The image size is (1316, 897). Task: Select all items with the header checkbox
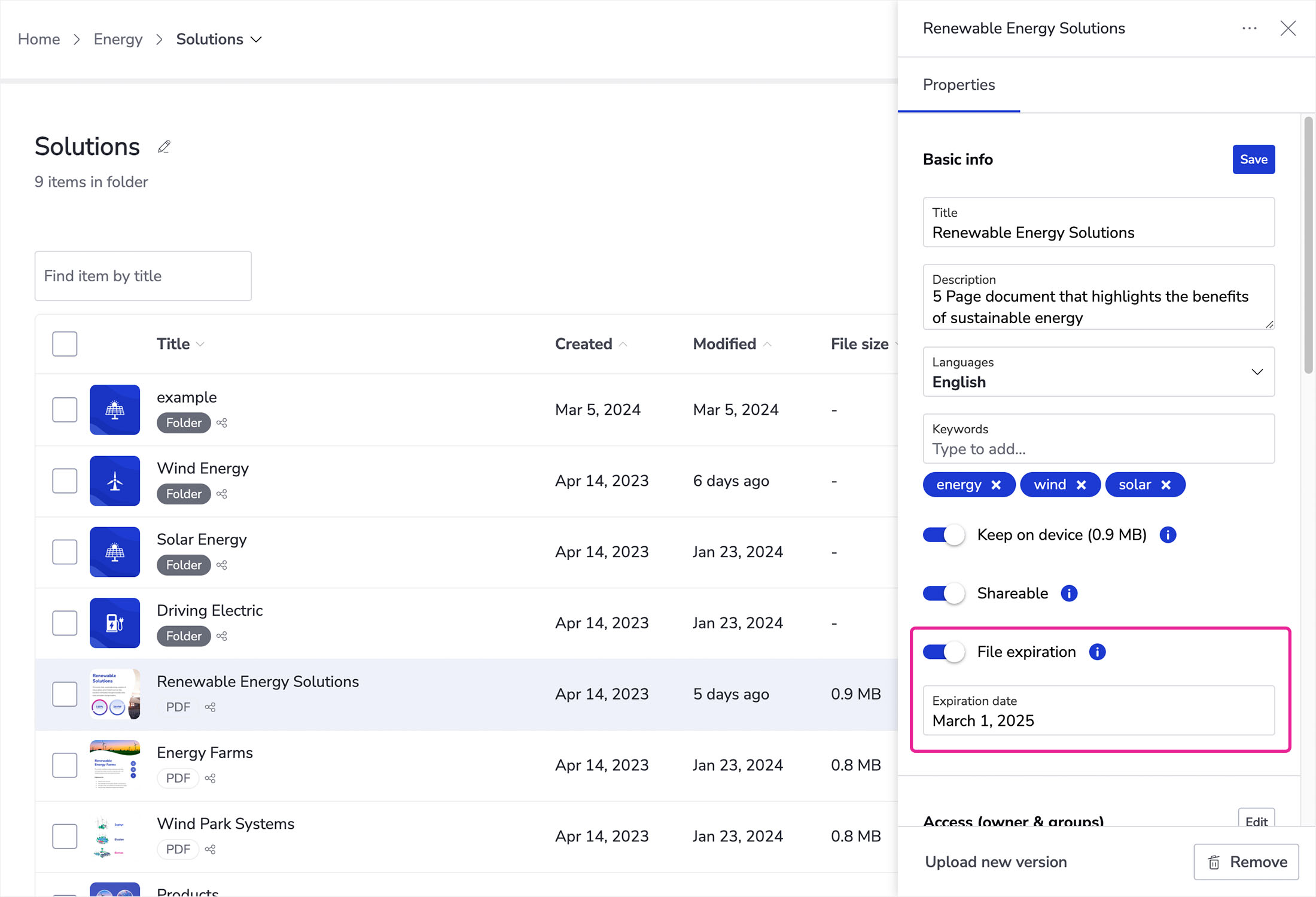(65, 344)
